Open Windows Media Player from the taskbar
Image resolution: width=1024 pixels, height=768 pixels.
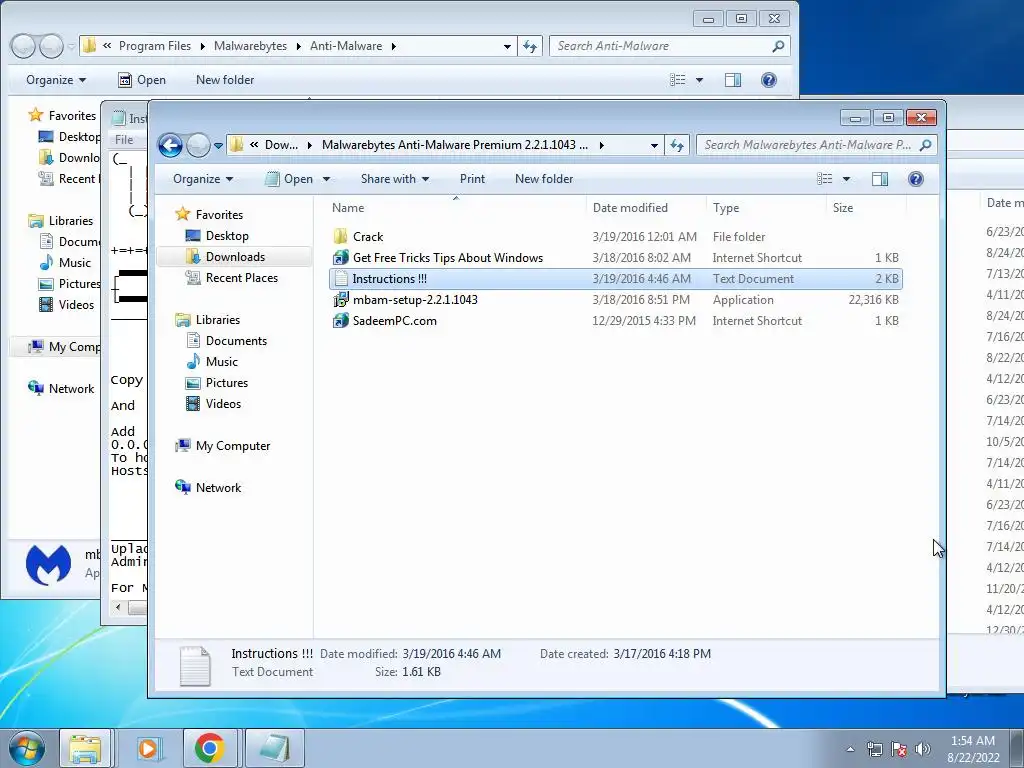pyautogui.click(x=148, y=748)
